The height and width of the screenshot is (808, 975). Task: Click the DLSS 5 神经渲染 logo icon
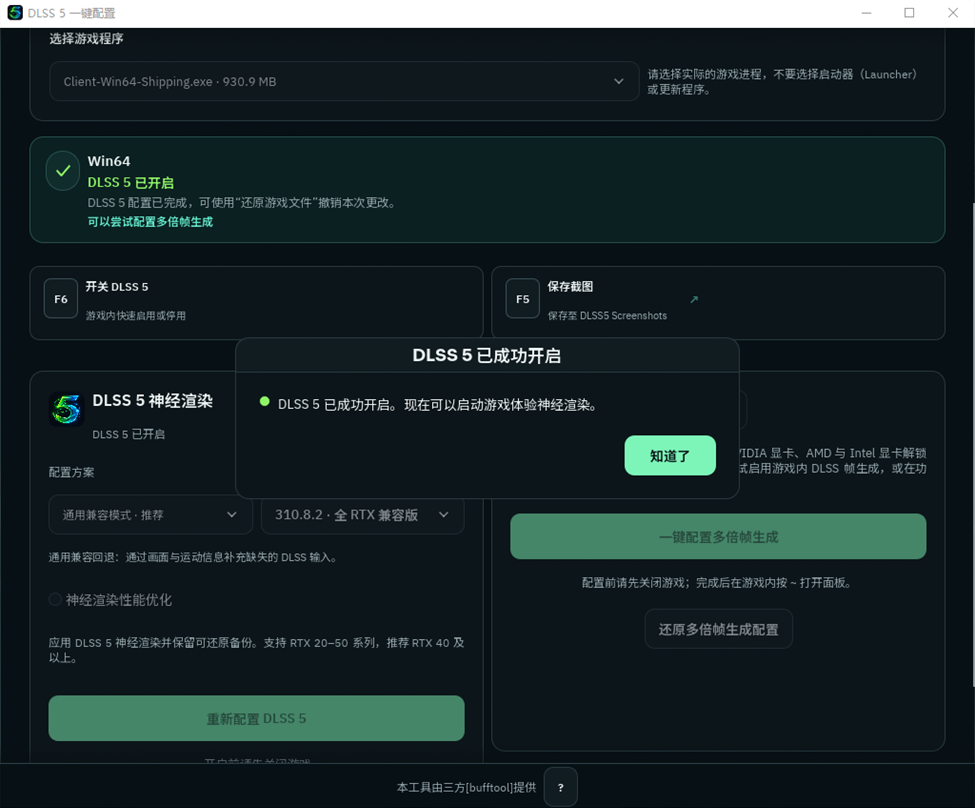[67, 410]
